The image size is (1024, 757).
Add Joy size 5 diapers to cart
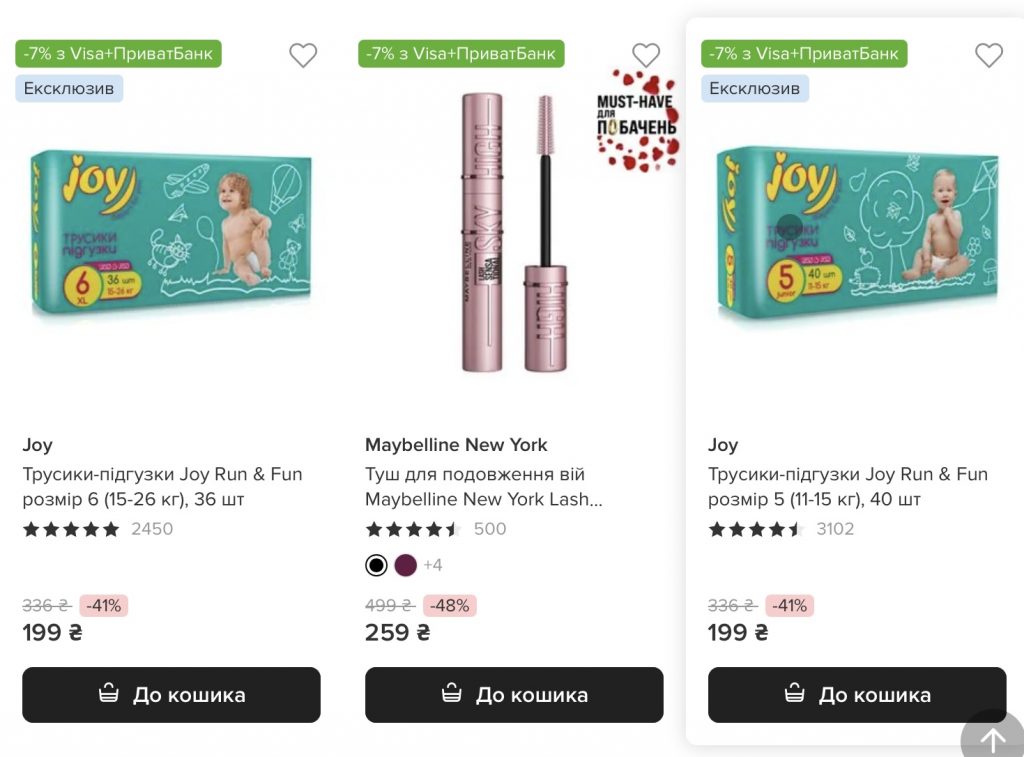[x=857, y=695]
